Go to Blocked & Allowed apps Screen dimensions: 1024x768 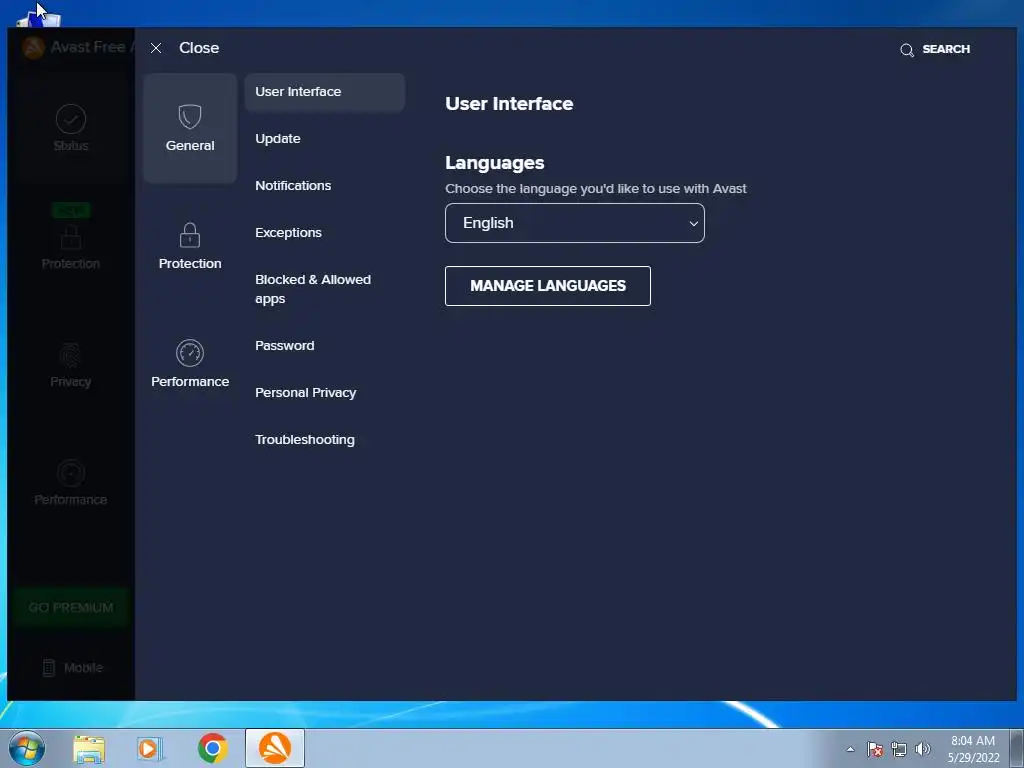pos(313,289)
